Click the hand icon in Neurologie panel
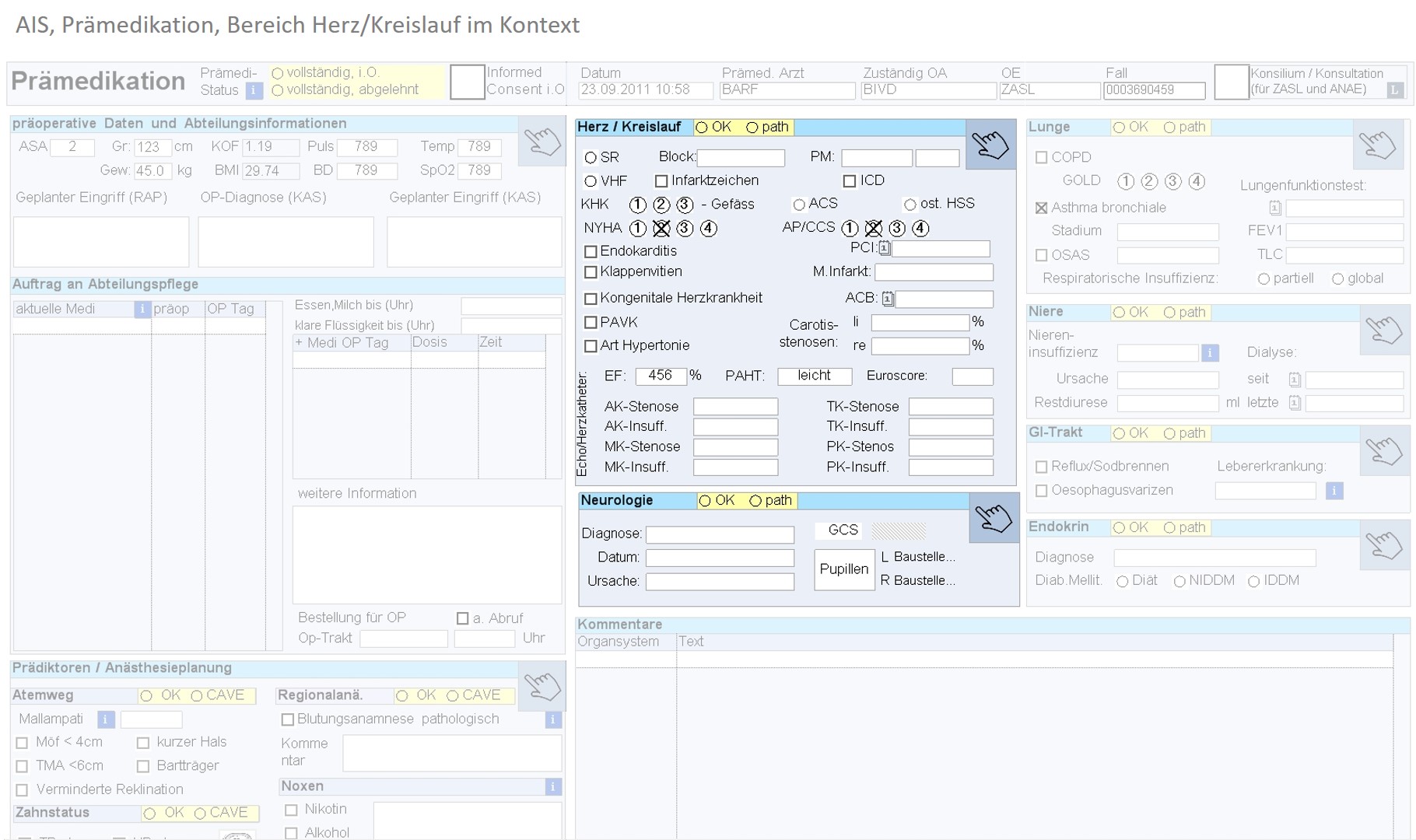This screenshot has width=1416, height=840. 994,518
